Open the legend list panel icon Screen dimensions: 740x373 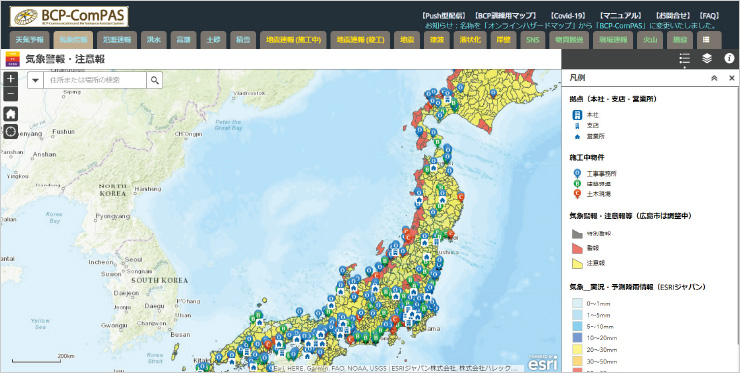click(x=684, y=59)
